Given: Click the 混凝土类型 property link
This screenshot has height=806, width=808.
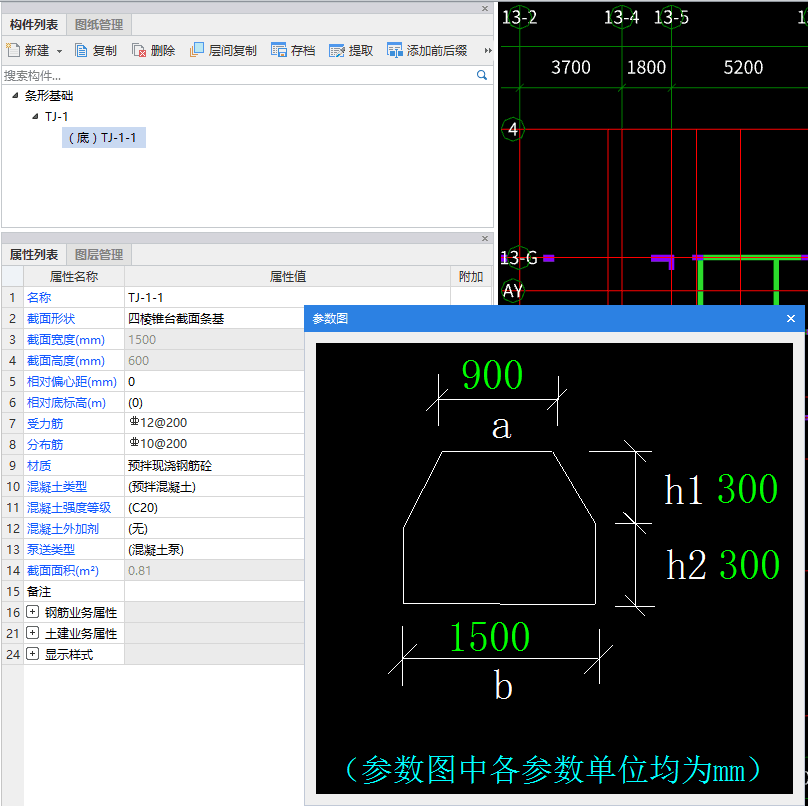Looking at the screenshot, I should [x=57, y=486].
